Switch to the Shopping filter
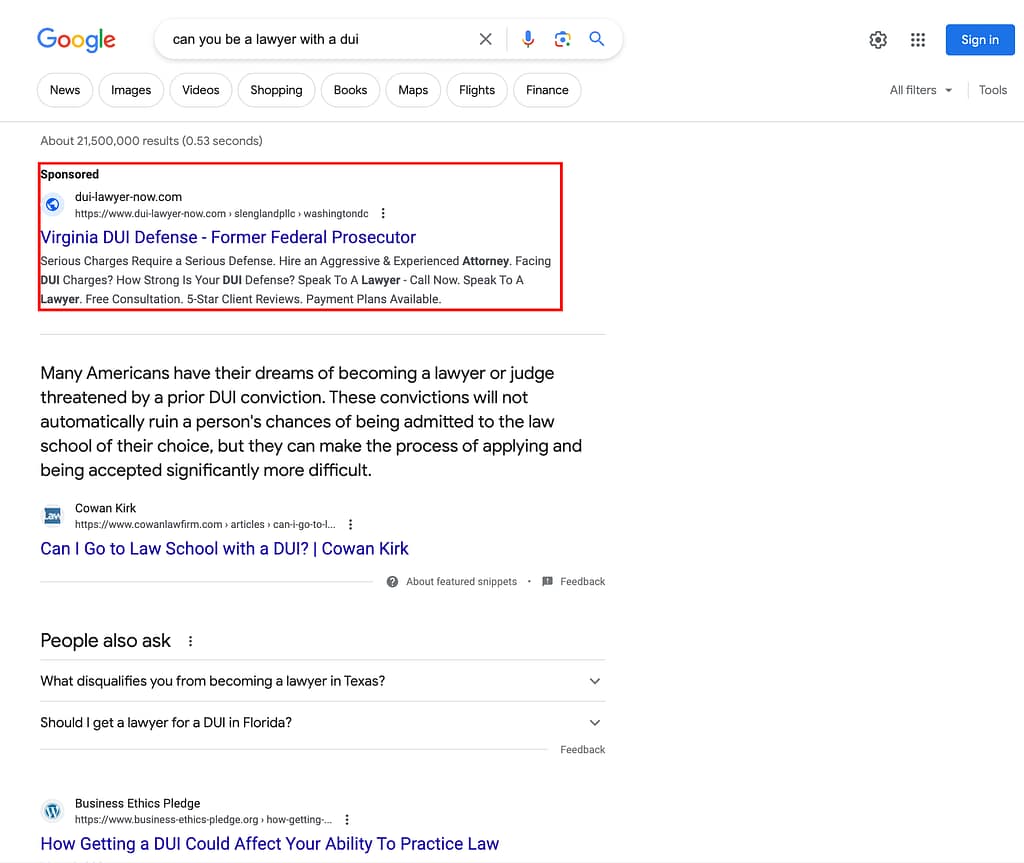Image resolution: width=1024 pixels, height=863 pixels. [x=276, y=90]
